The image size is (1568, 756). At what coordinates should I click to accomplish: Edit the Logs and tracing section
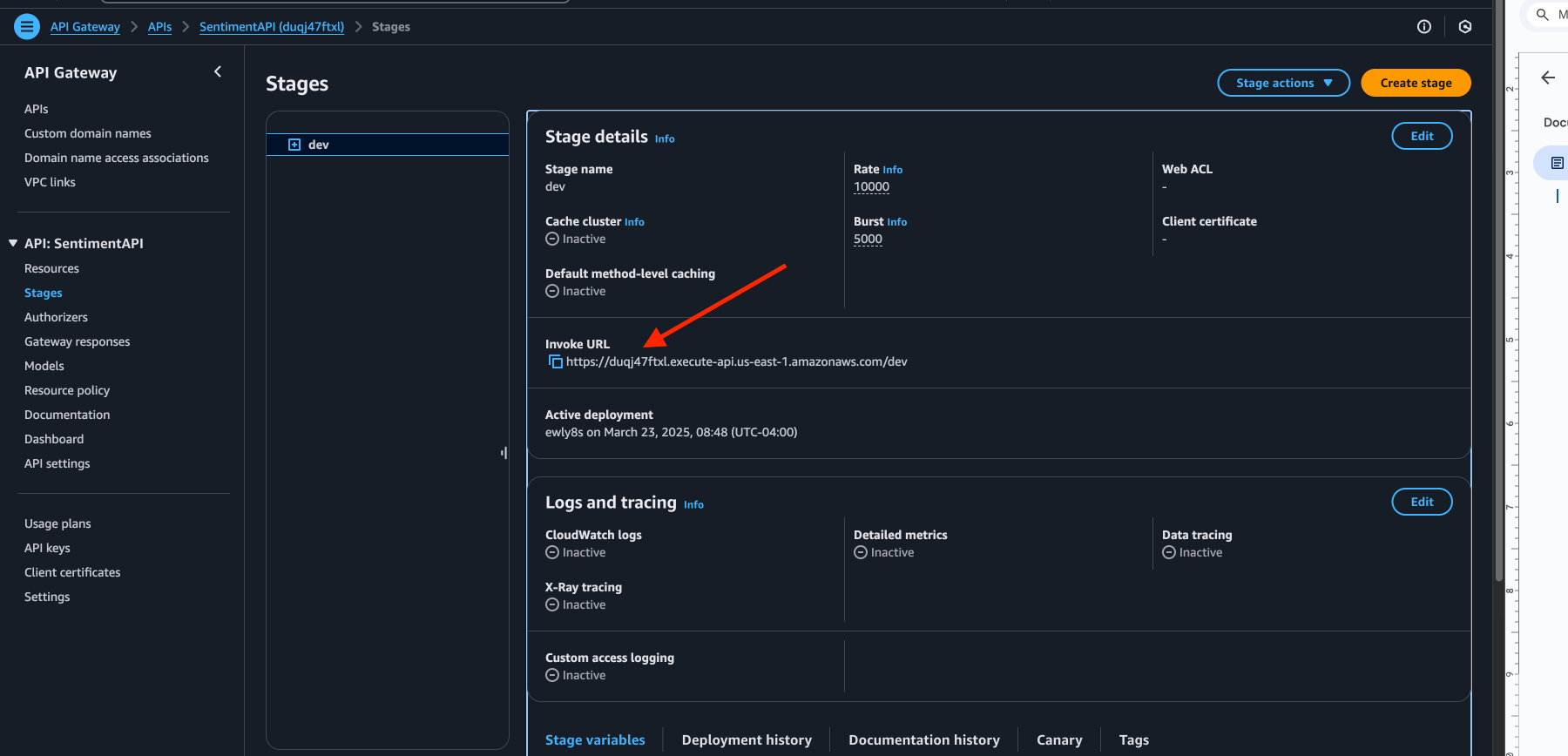pyautogui.click(x=1422, y=502)
